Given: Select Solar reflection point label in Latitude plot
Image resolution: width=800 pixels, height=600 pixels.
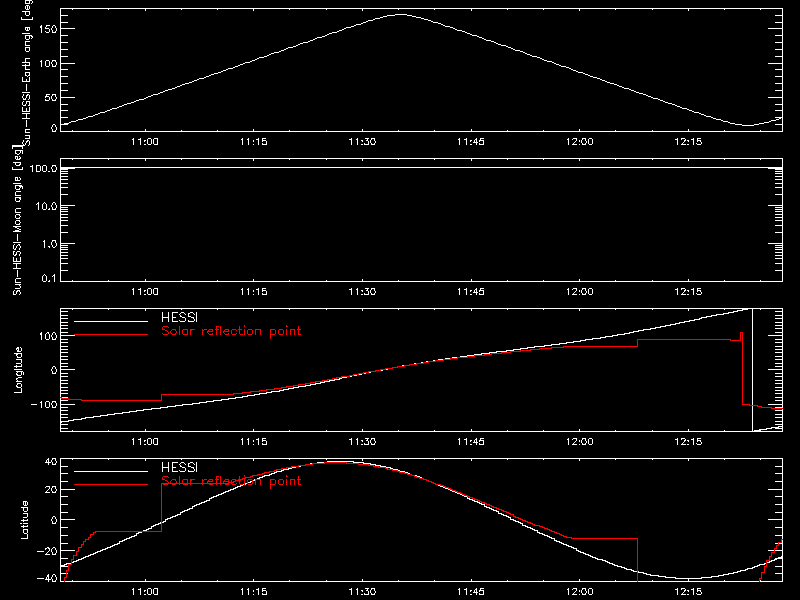Looking at the screenshot, I should 231,481.
